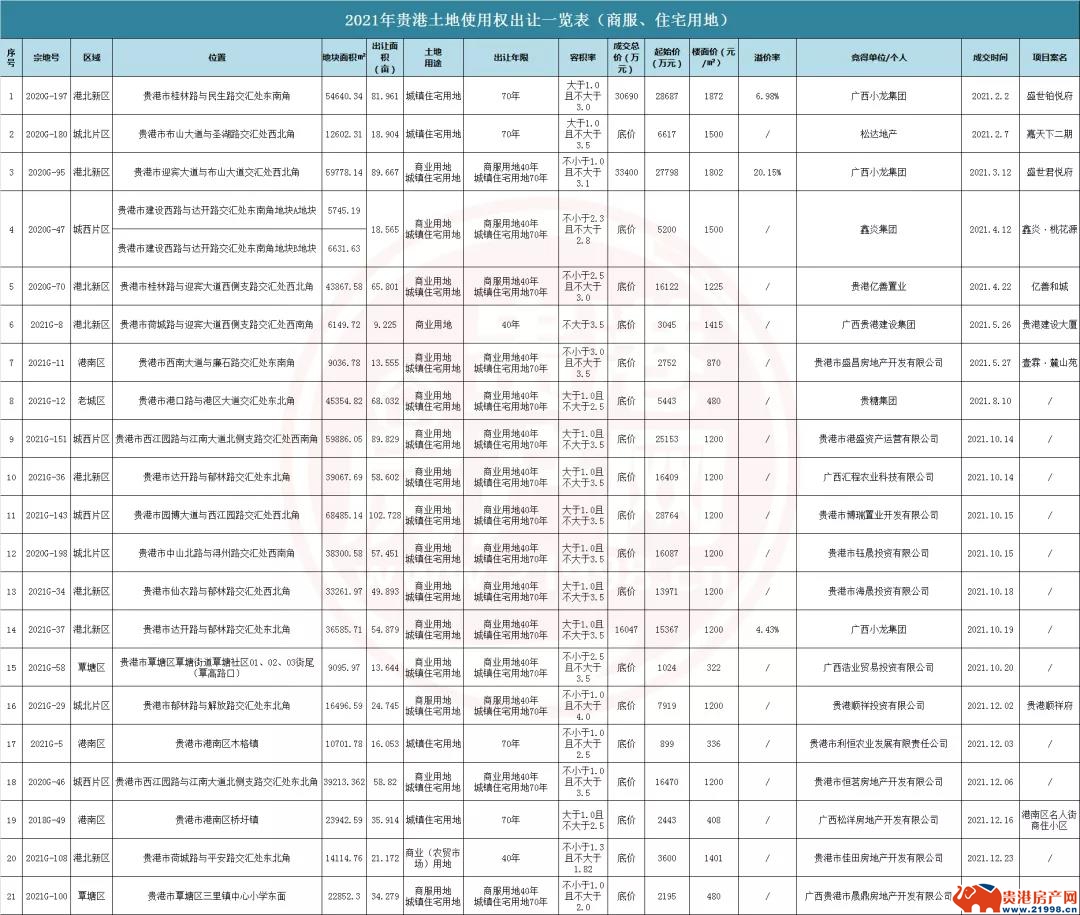Screen dimensions: 1080x915
Task: Click project name '嘉天下二期'
Action: pos(1049,134)
